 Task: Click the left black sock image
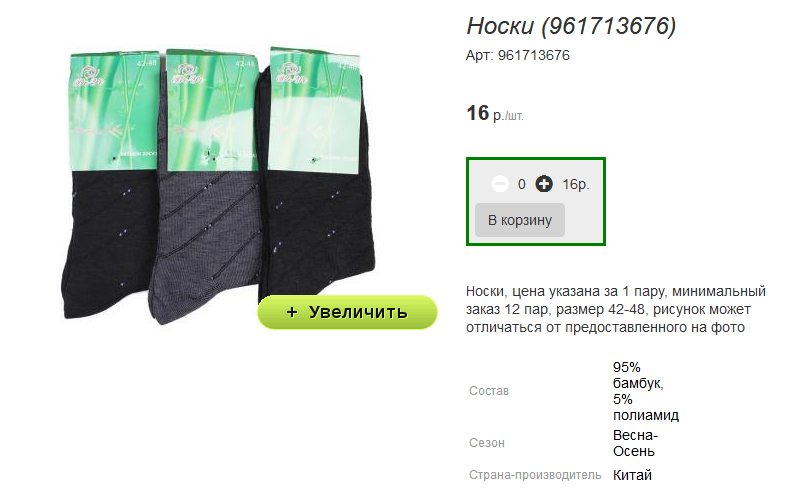click(x=111, y=185)
